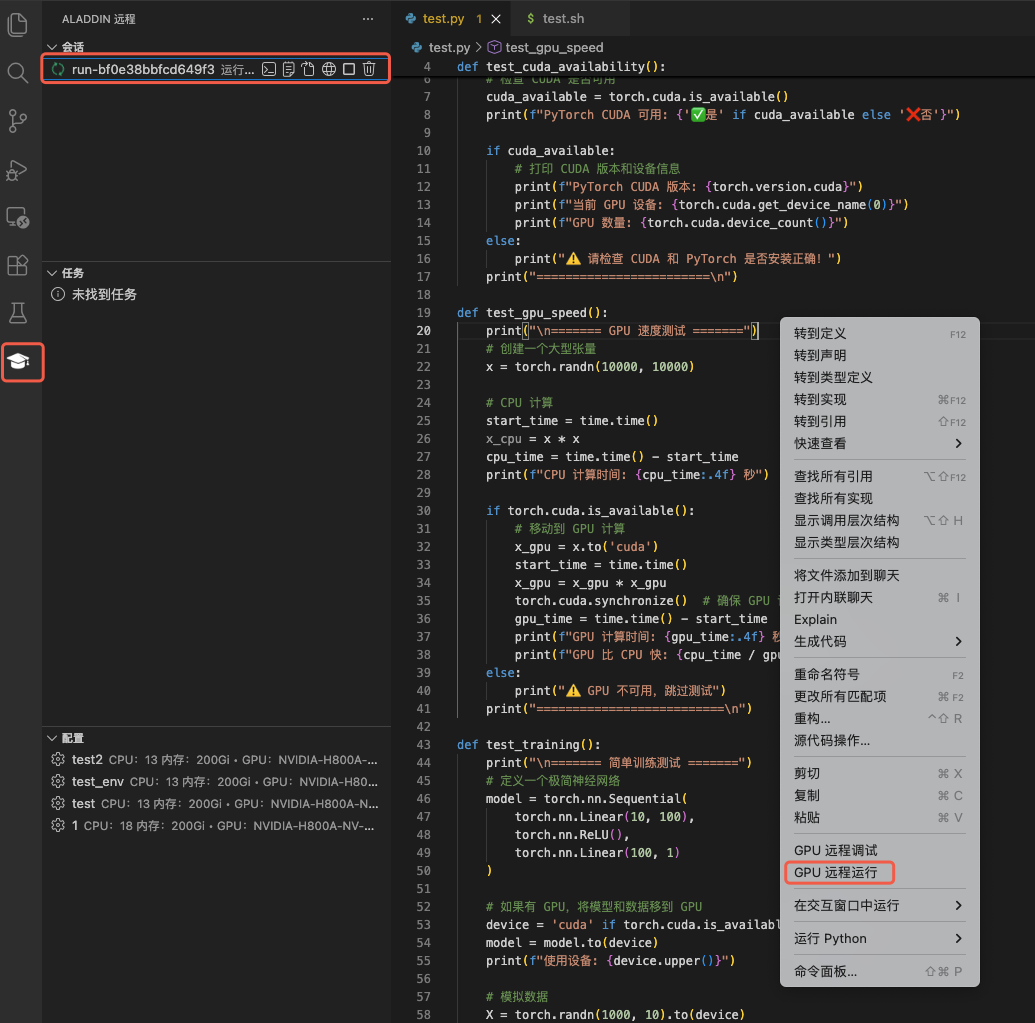The width and height of the screenshot is (1035, 1023).
Task: Open the Extensions view icon
Action: [18, 265]
